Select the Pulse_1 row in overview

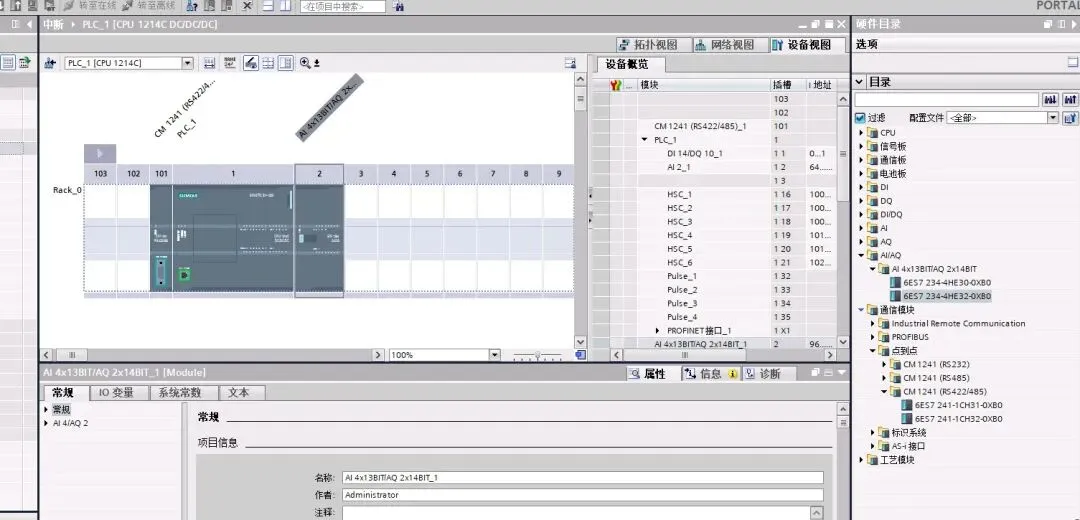pos(716,276)
